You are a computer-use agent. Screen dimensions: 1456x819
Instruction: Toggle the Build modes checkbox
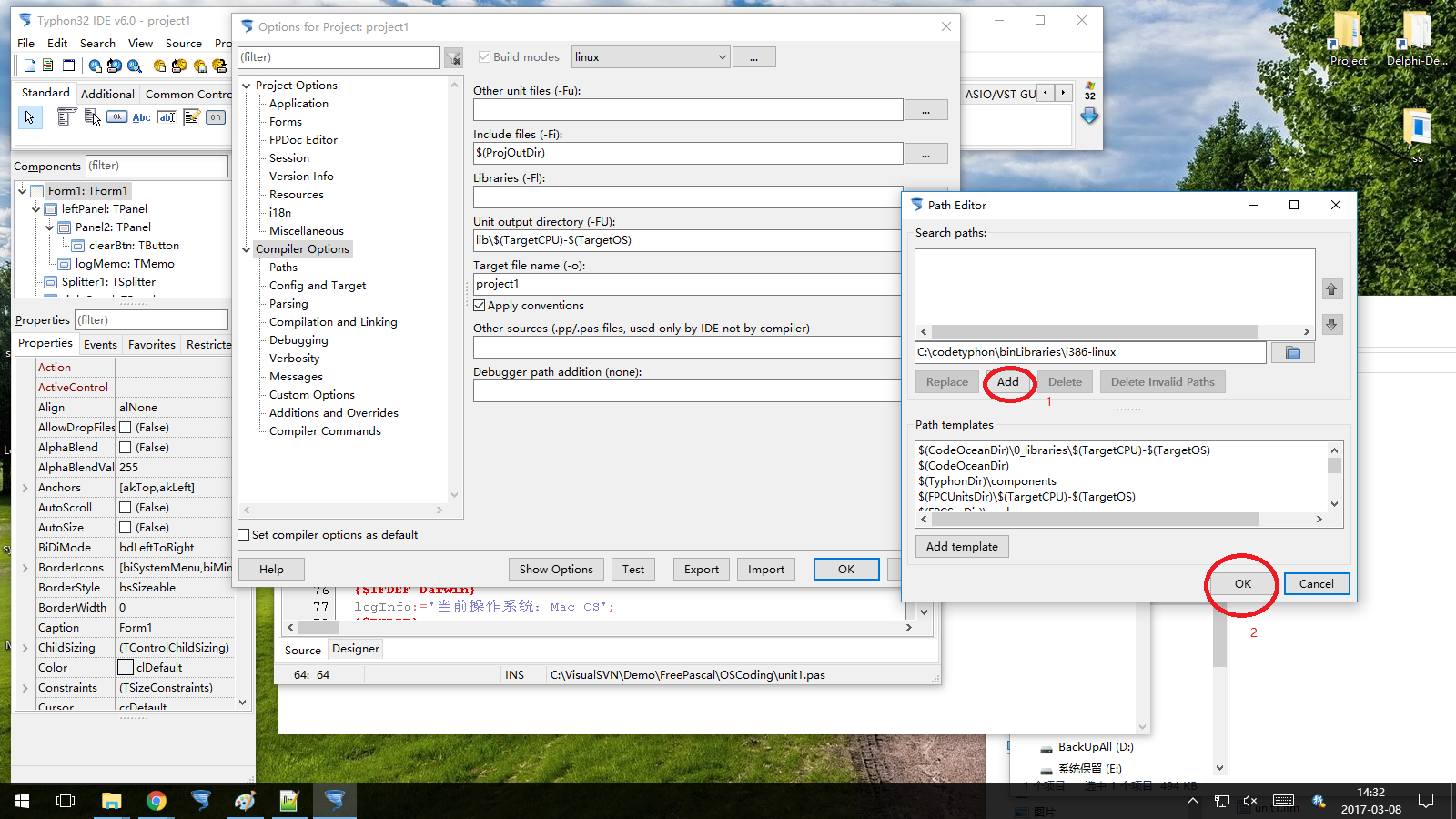[484, 56]
